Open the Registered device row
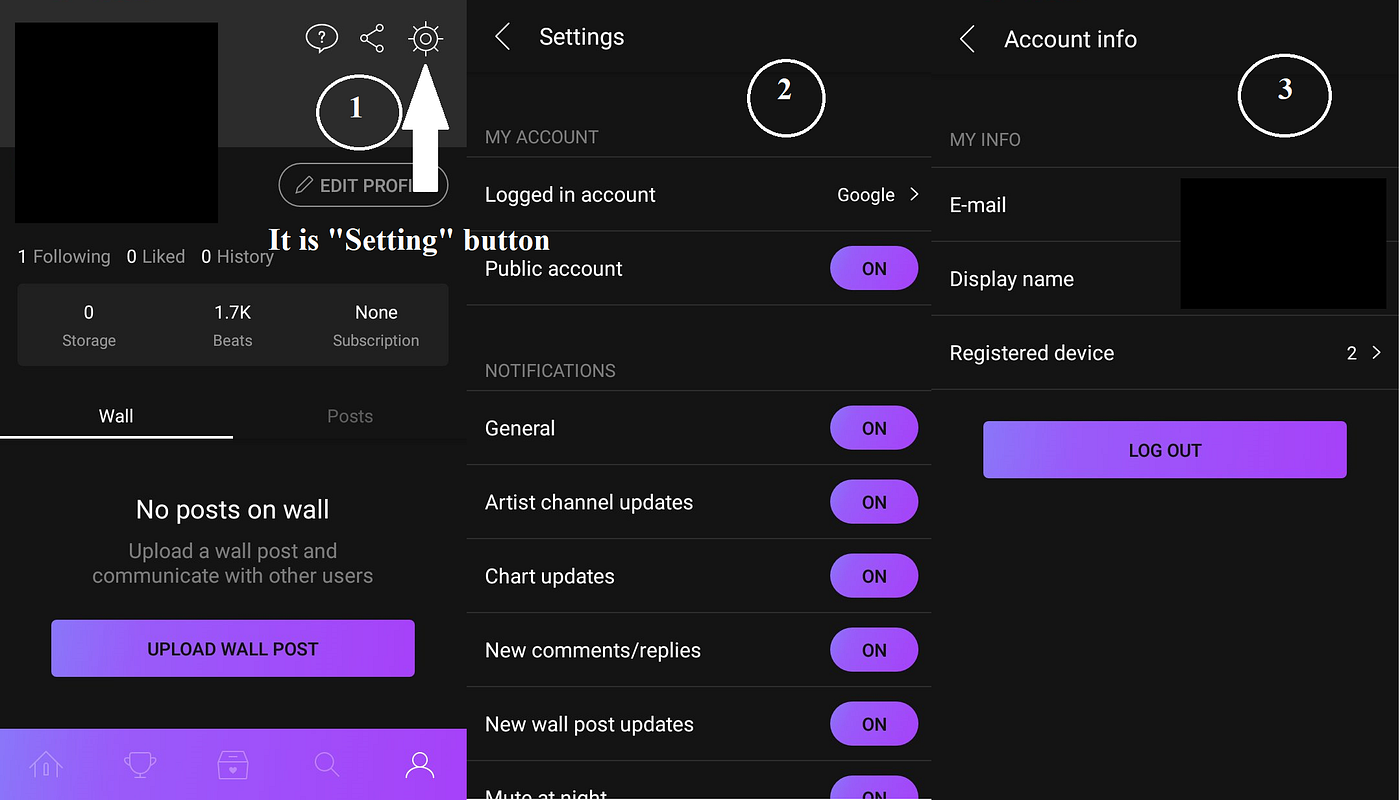The width and height of the screenshot is (1400, 800). click(1165, 353)
